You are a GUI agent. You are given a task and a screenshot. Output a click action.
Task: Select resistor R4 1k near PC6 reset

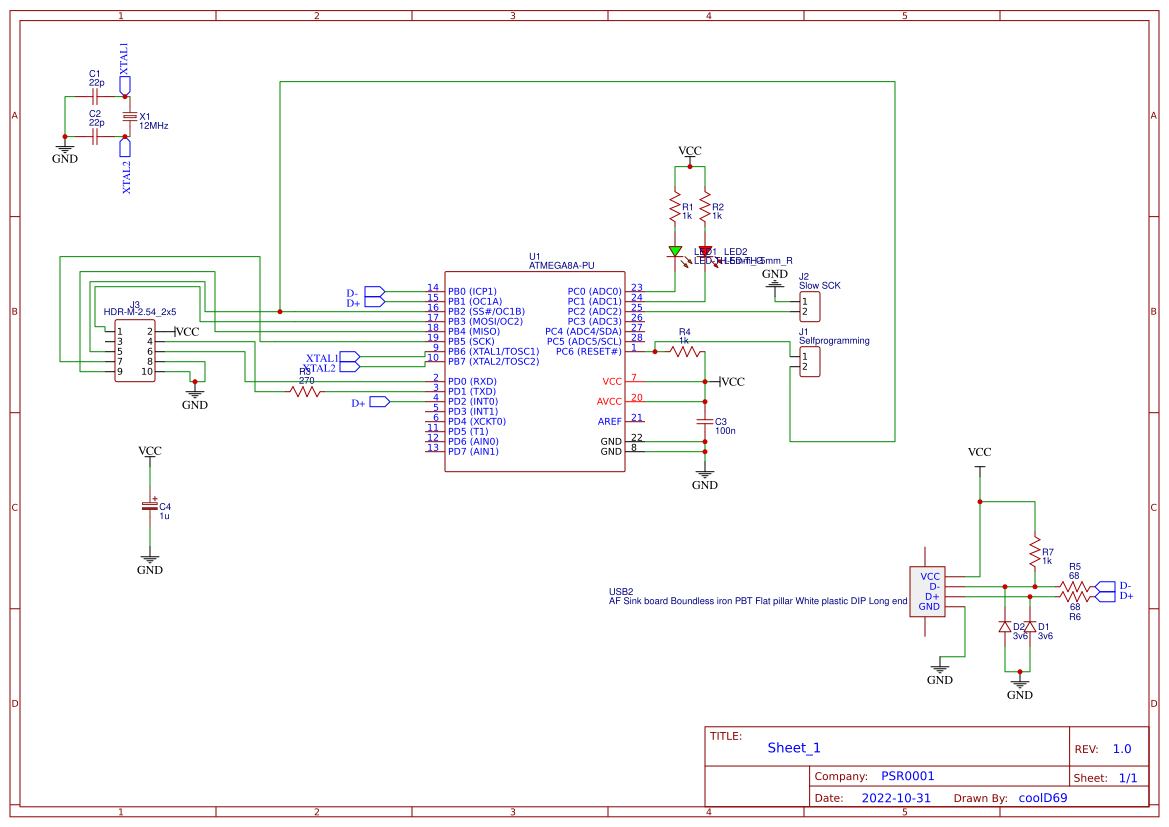(x=683, y=351)
